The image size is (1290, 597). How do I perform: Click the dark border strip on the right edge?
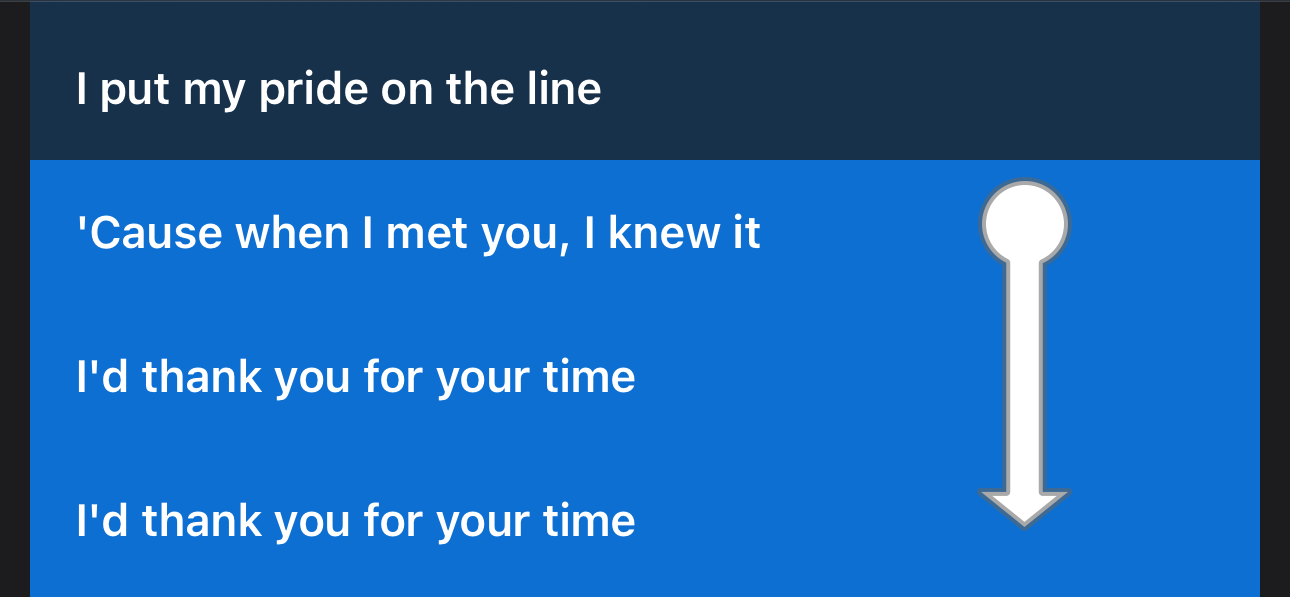[x=1275, y=300]
